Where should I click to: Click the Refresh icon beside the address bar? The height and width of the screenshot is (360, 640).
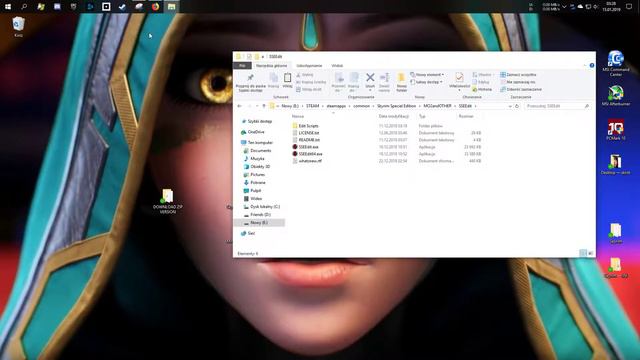pos(517,106)
